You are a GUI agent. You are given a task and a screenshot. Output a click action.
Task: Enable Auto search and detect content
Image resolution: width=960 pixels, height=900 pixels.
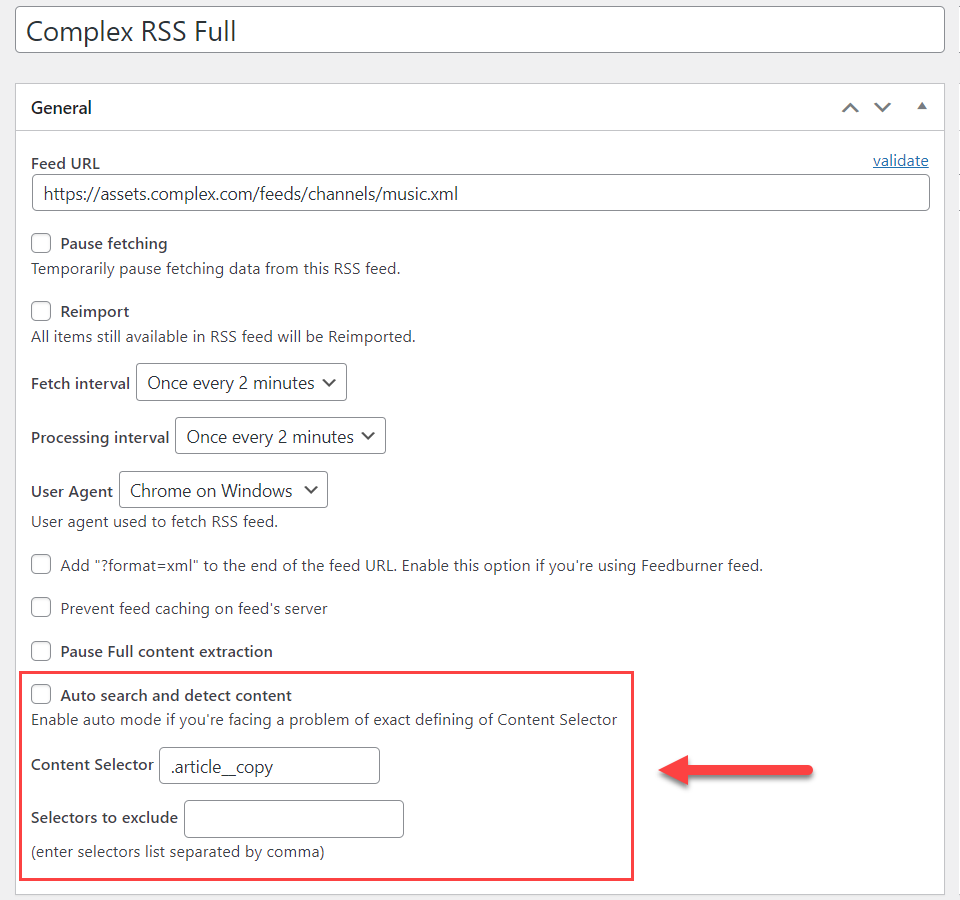point(41,695)
